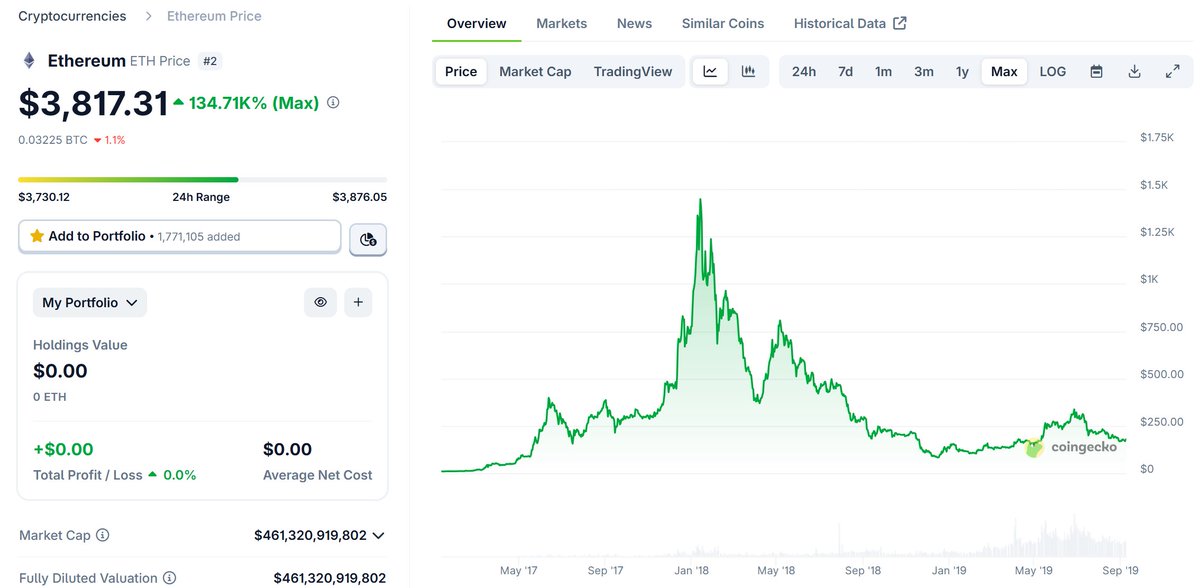This screenshot has height=588, width=1200.
Task: Switch chart to Market Cap
Action: tap(535, 71)
